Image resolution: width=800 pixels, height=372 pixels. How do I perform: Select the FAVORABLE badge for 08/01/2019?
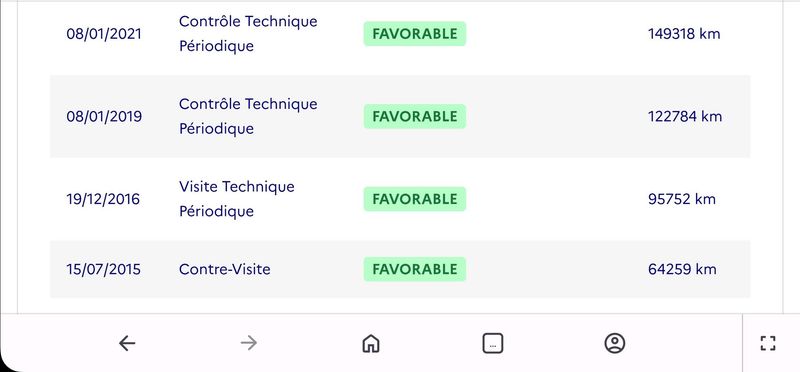(415, 116)
